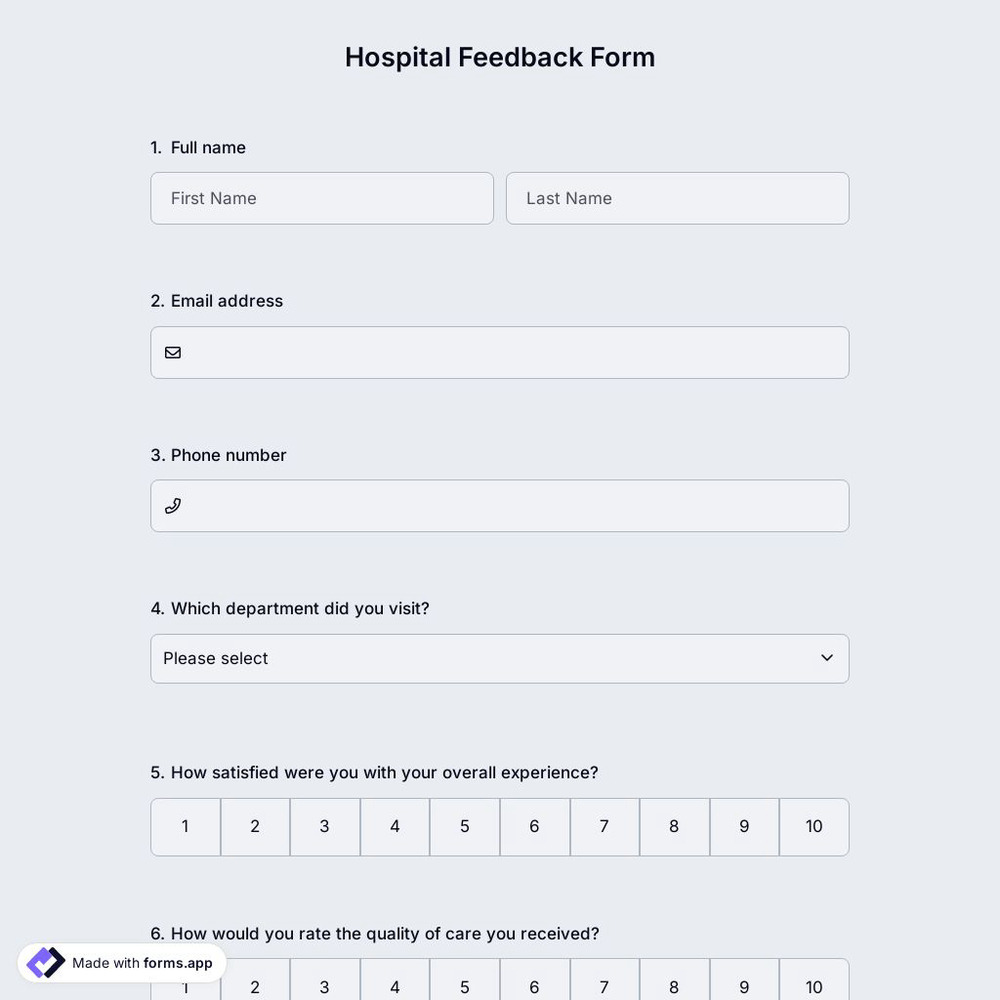Select rating 7 for overall experience

(604, 826)
